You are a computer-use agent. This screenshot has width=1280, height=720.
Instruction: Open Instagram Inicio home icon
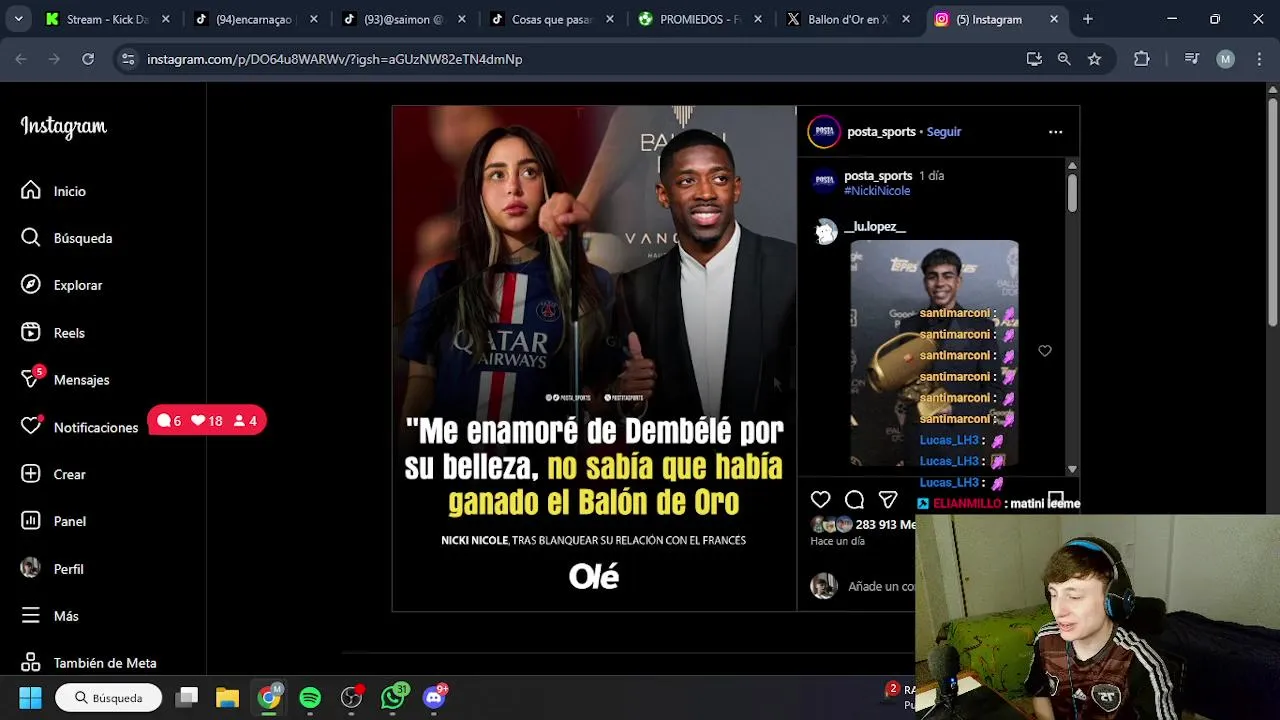(x=31, y=190)
